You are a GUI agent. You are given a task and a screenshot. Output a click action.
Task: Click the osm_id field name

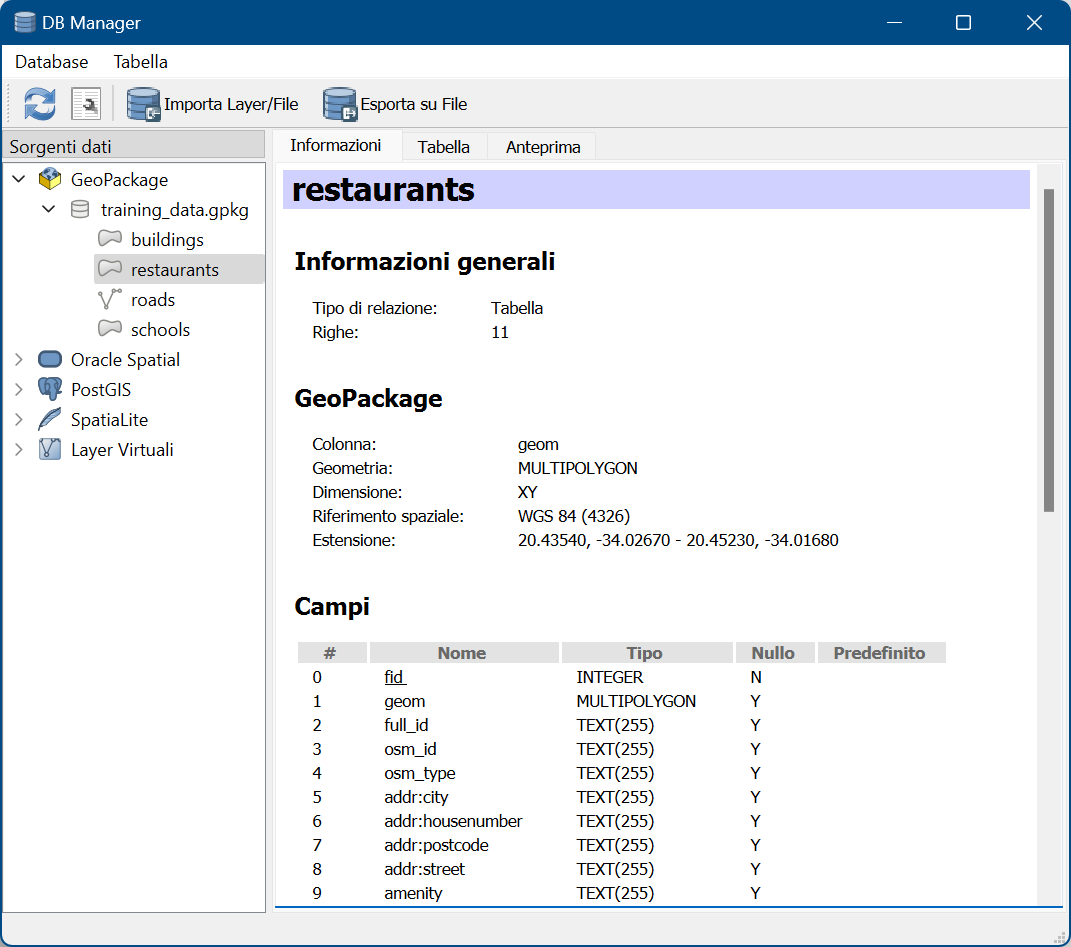[411, 749]
